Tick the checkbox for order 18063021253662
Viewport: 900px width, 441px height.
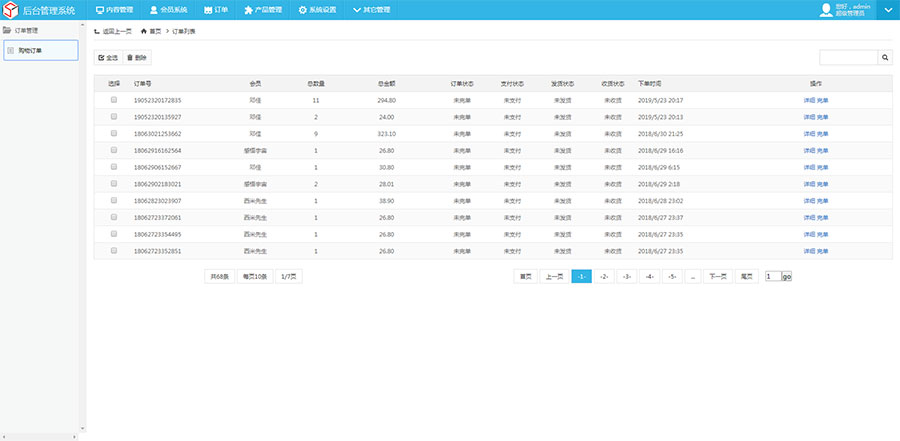tap(113, 133)
